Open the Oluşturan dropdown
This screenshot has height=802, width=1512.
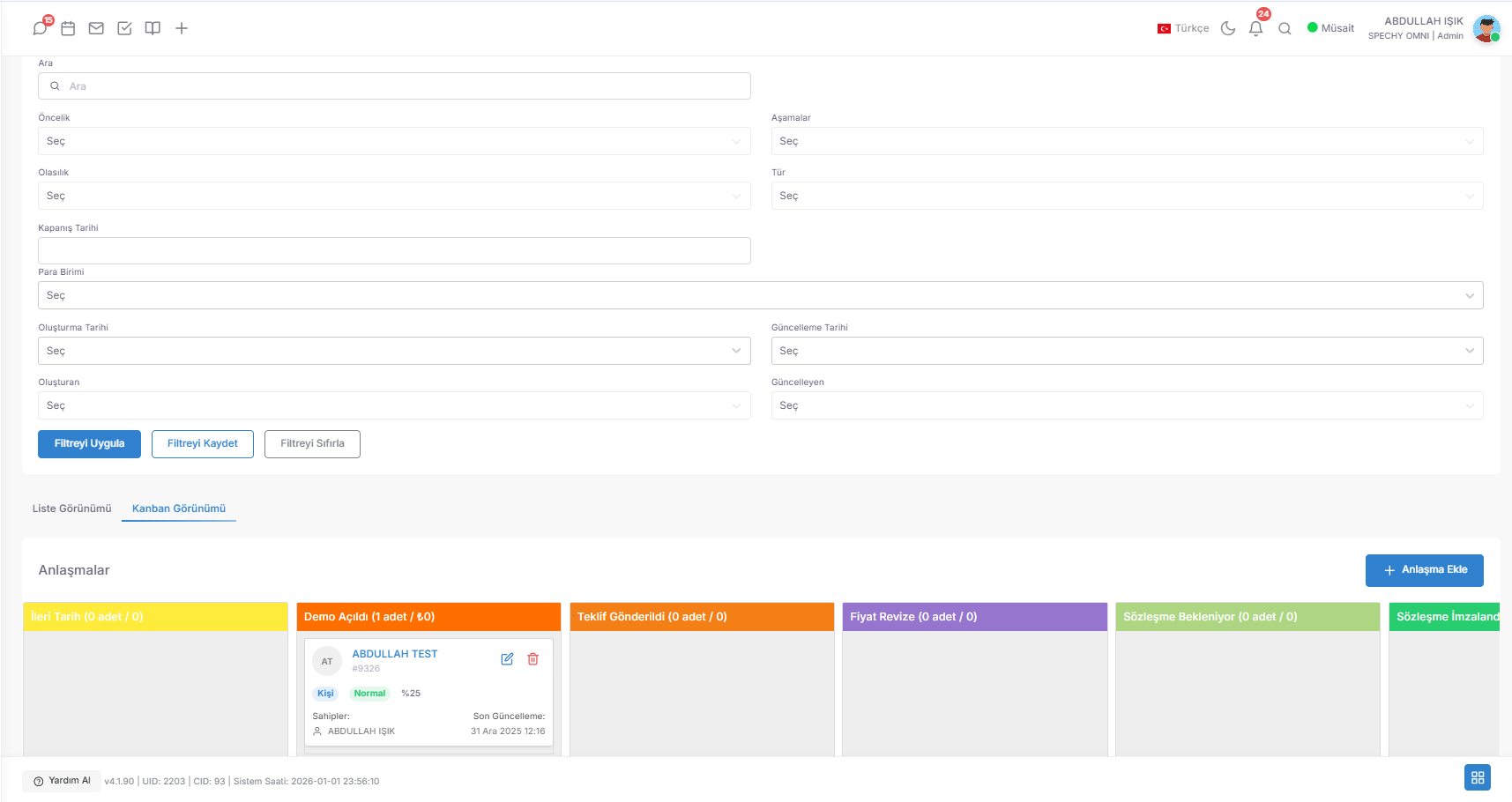click(x=394, y=405)
